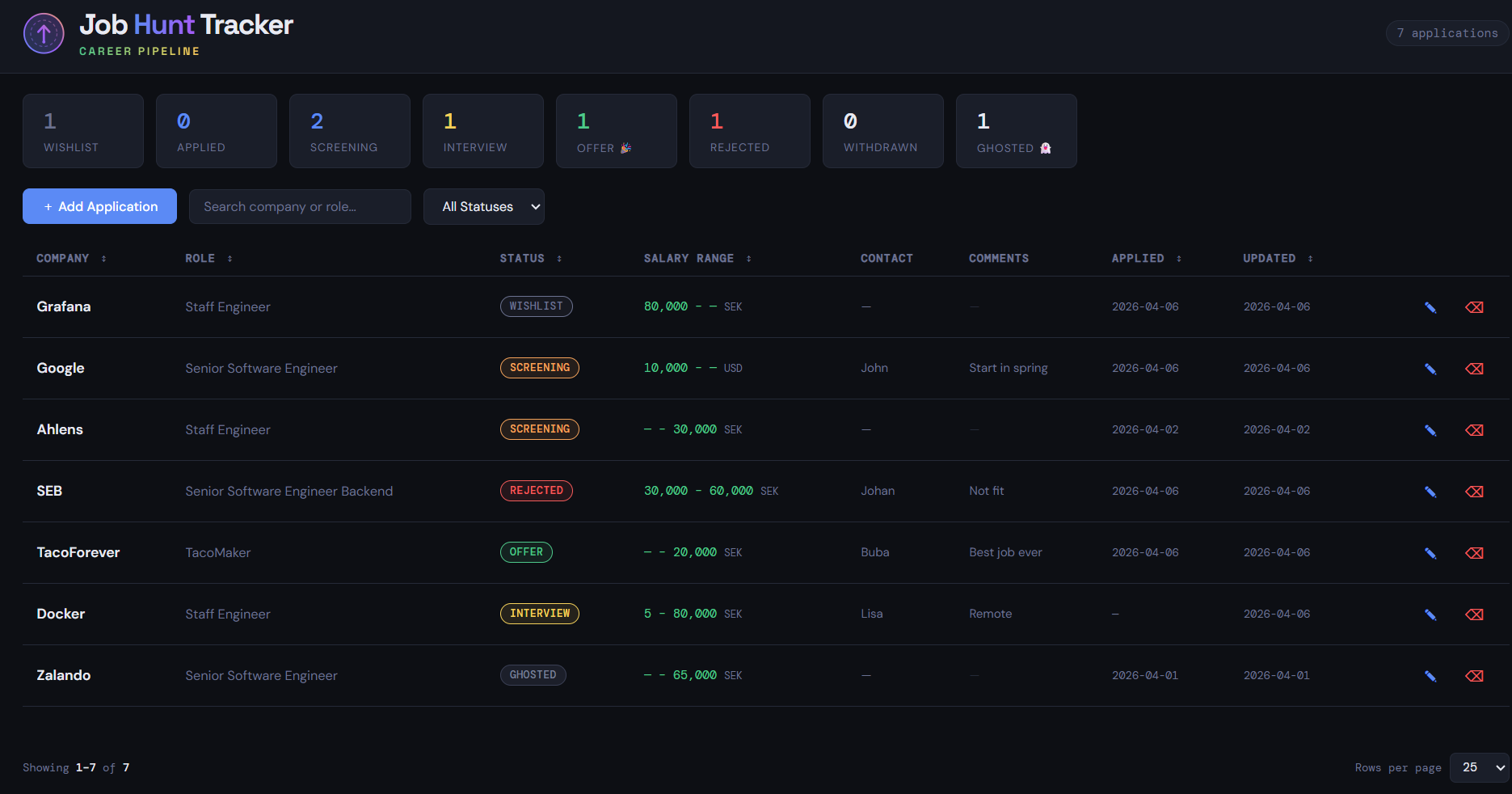Delete the Docker application entry

(x=1474, y=615)
